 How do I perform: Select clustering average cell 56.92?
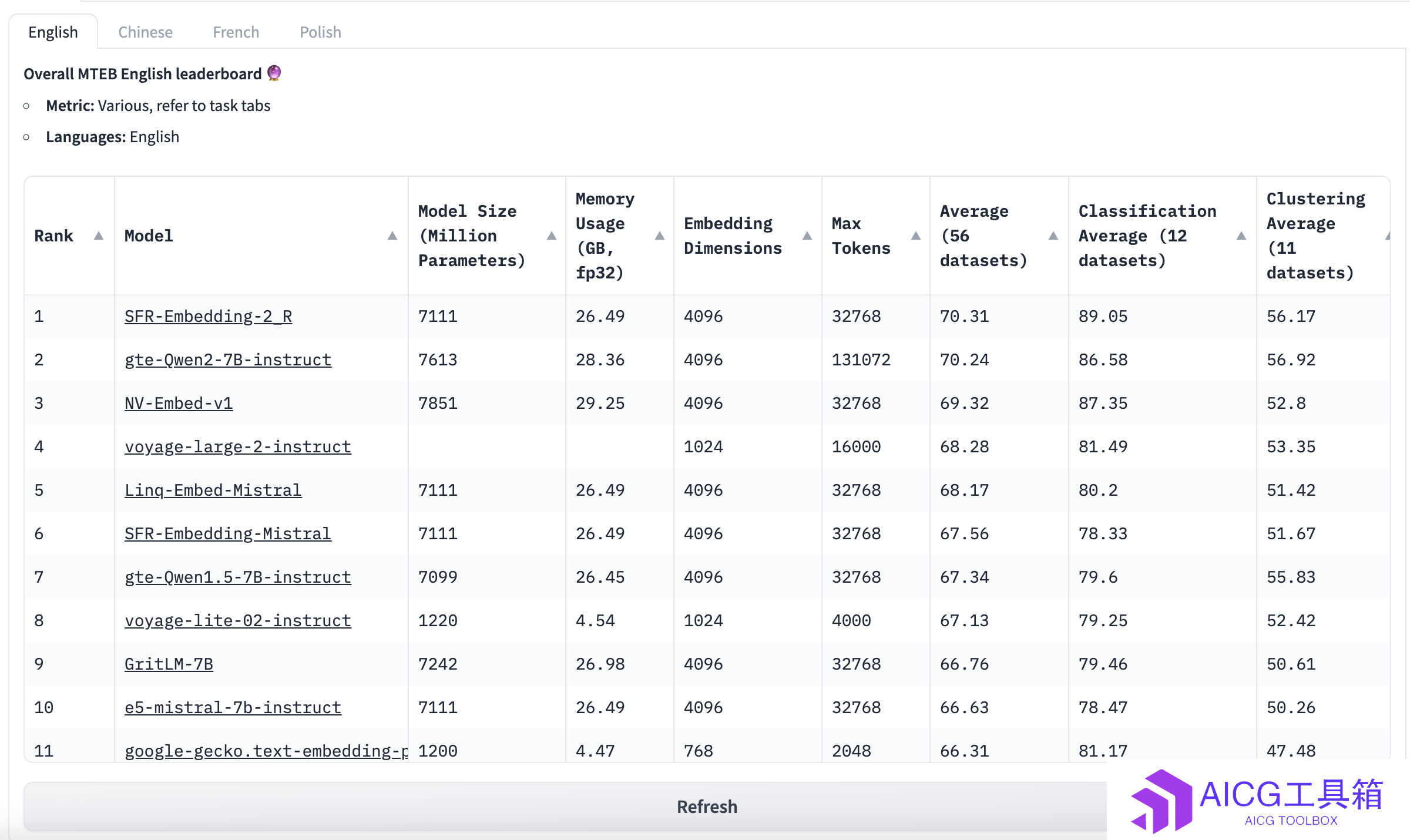pos(1324,359)
